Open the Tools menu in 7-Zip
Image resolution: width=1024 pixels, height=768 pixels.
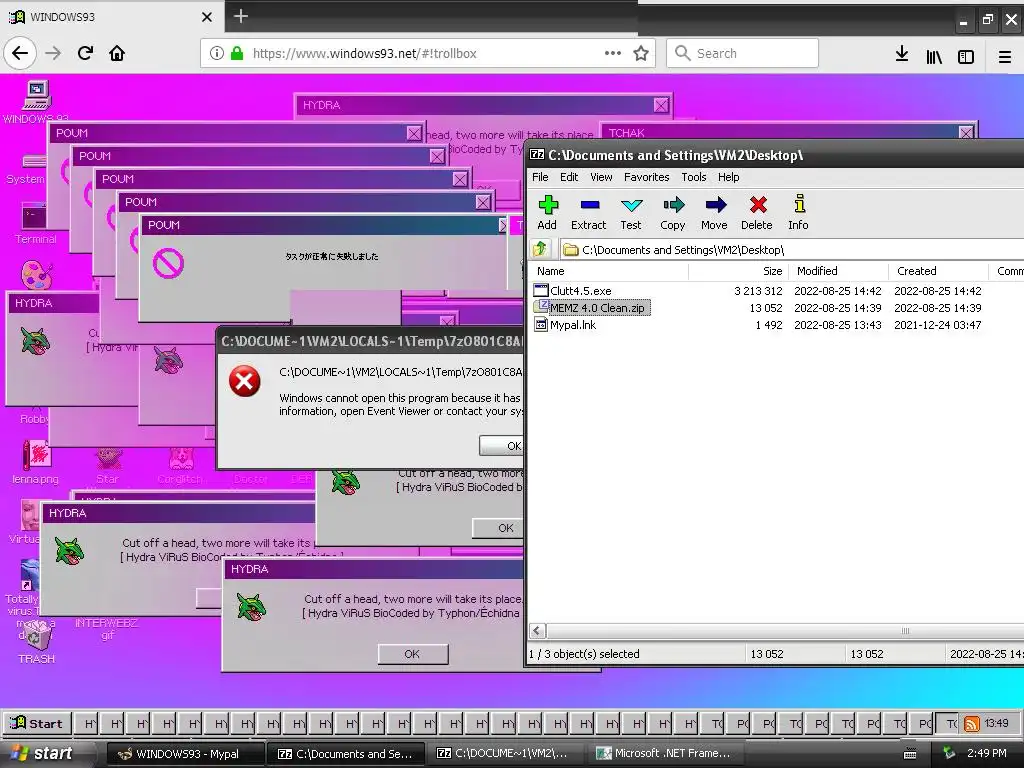[x=694, y=177]
